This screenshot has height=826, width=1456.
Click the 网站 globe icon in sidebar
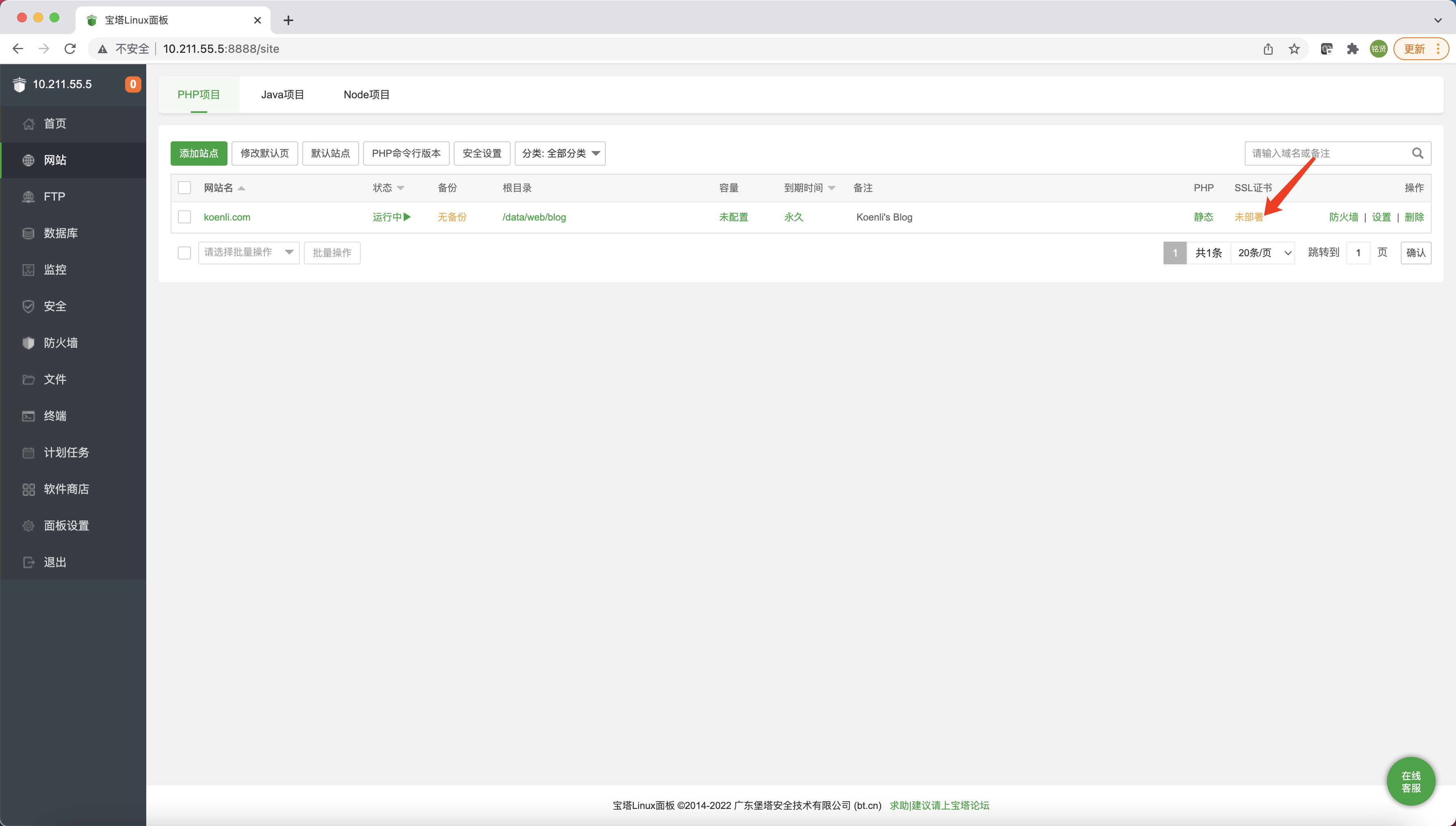pos(28,160)
